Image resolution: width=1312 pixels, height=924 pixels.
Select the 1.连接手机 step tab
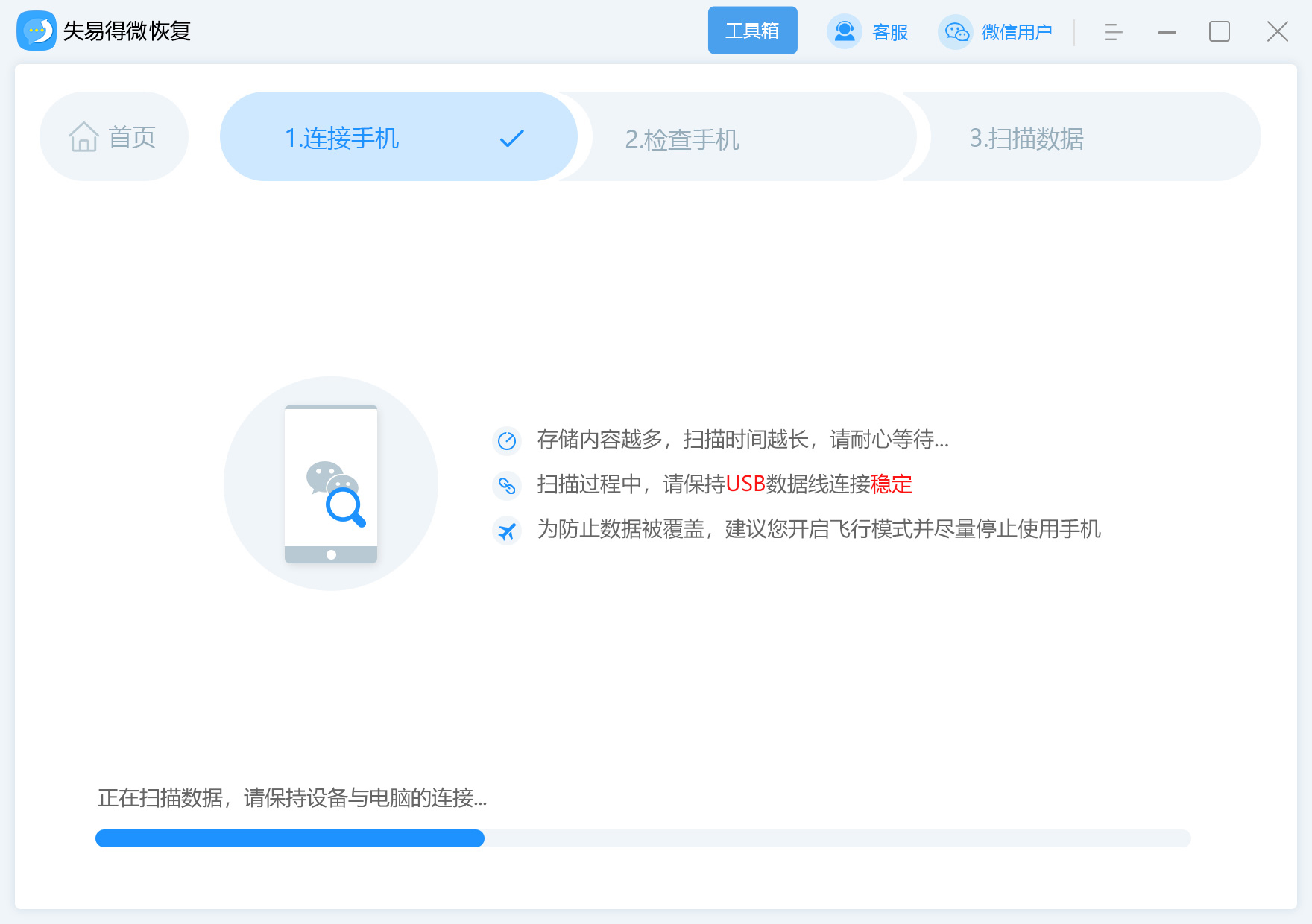point(343,138)
